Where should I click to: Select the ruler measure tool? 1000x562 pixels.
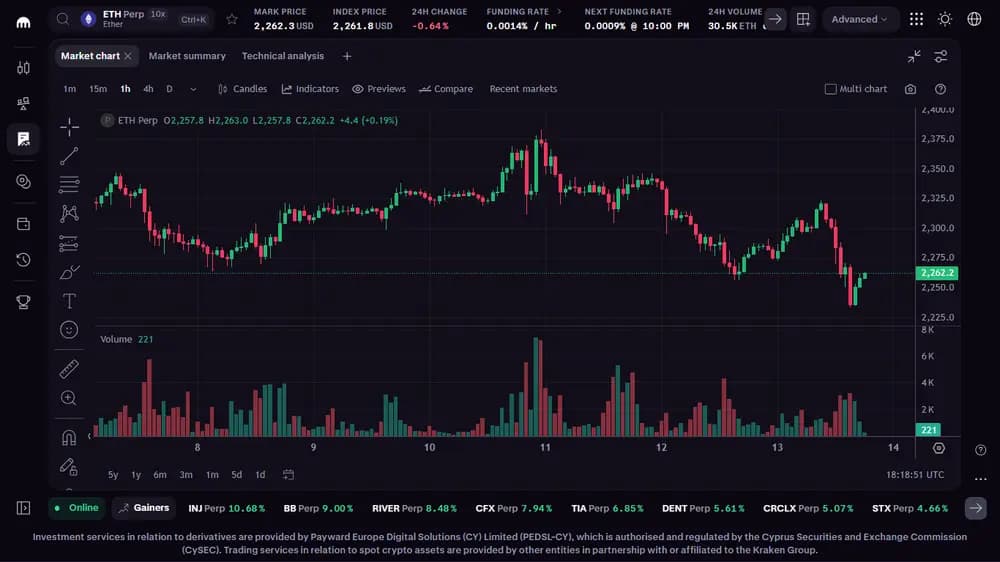click(69, 369)
